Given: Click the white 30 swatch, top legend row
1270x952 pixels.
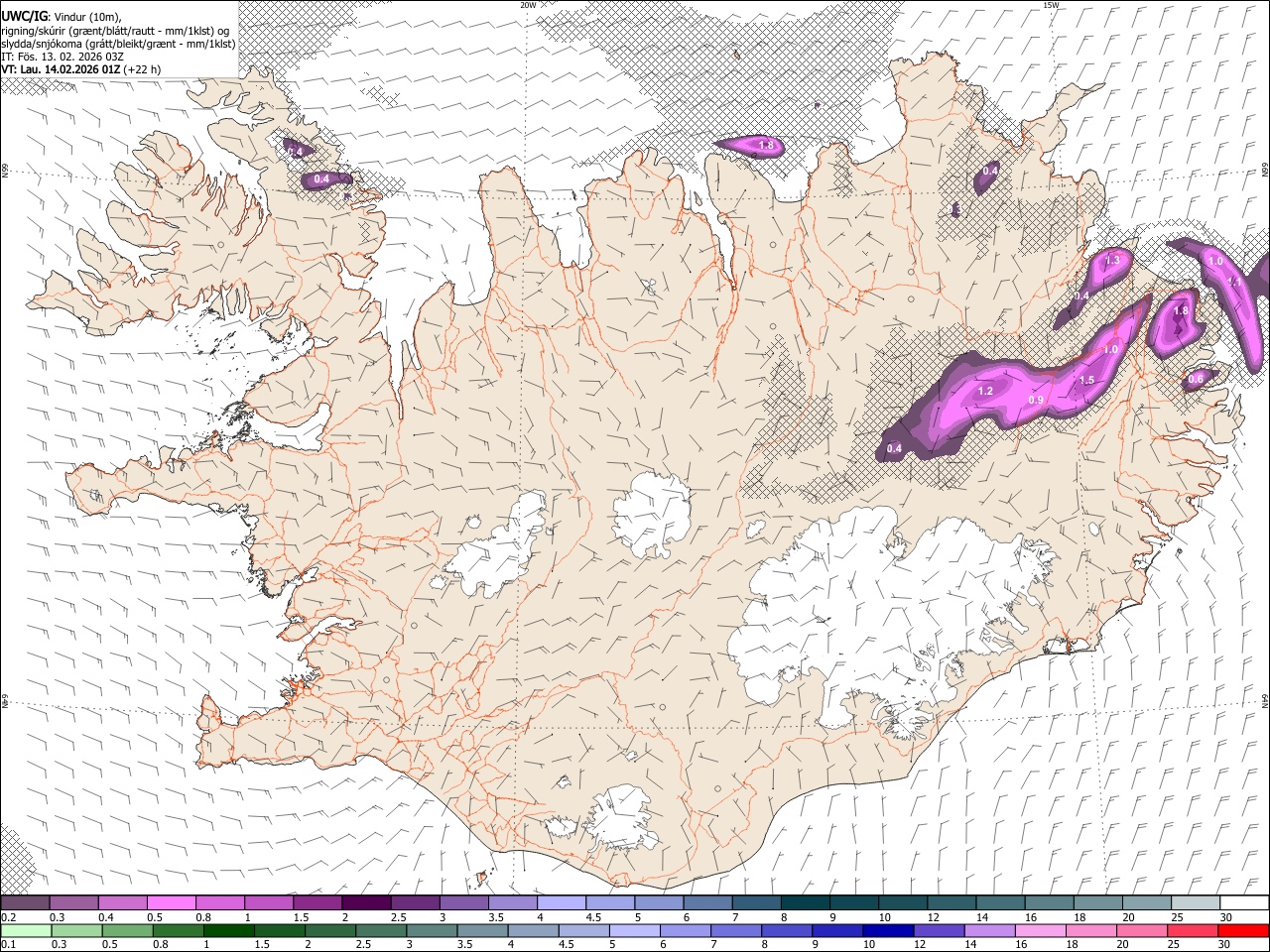Looking at the screenshot, I should [x=1244, y=902].
